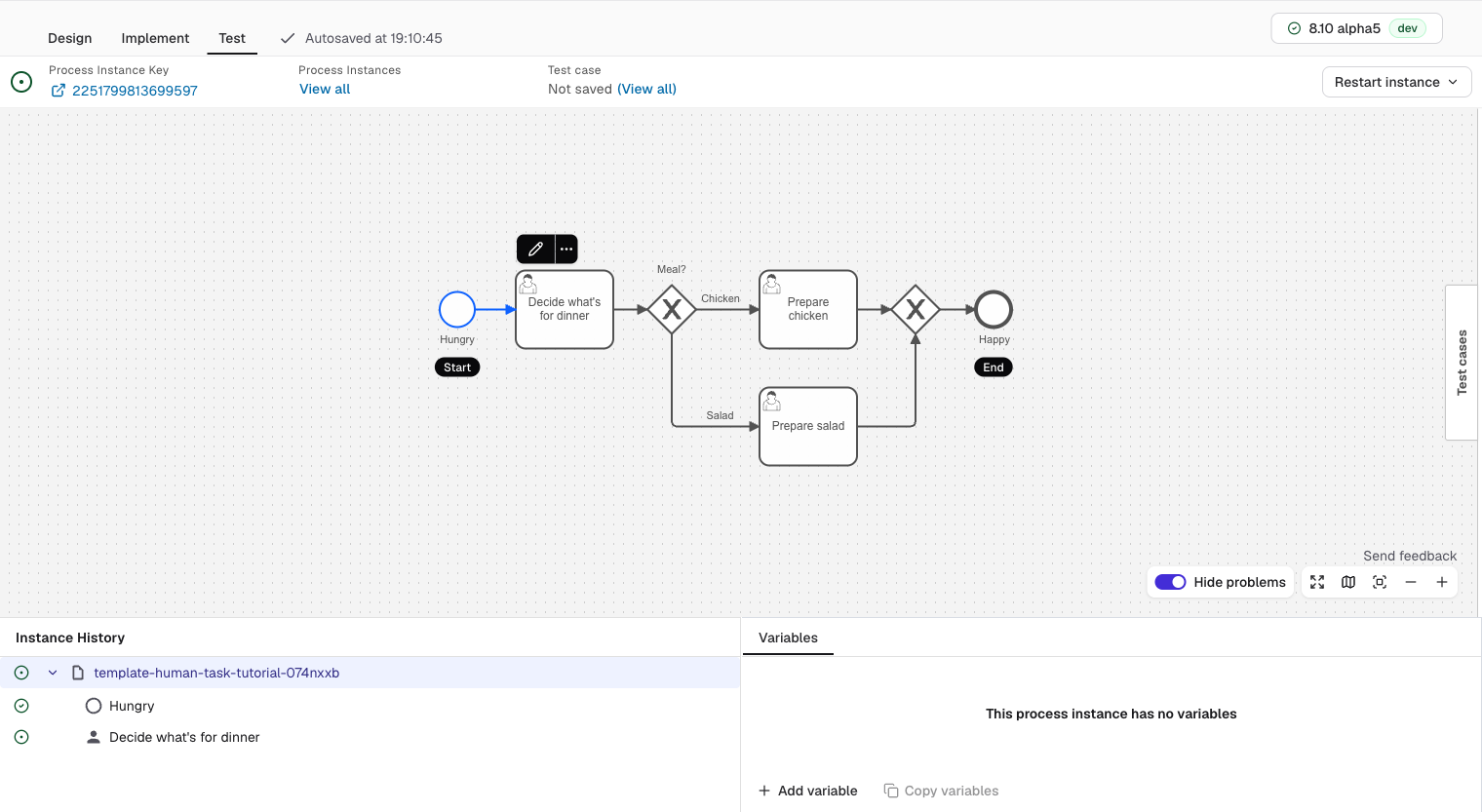Click the Chicken sequence flow label
Viewport: 1482px width, 812px height.
point(721,298)
